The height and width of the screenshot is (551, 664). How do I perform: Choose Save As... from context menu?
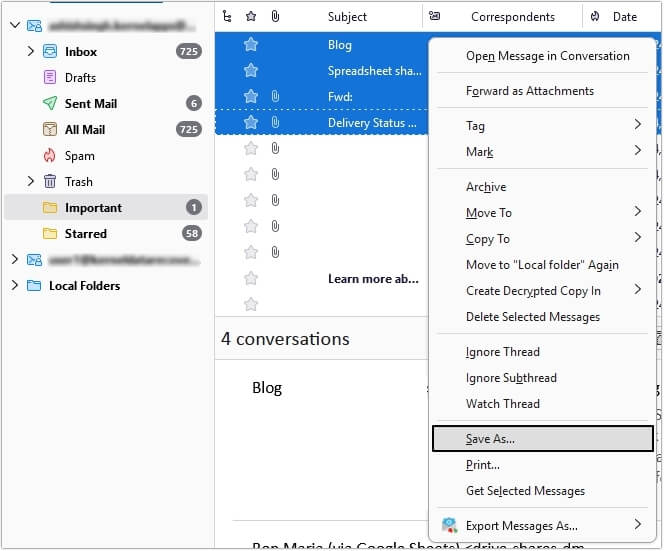coord(542,439)
